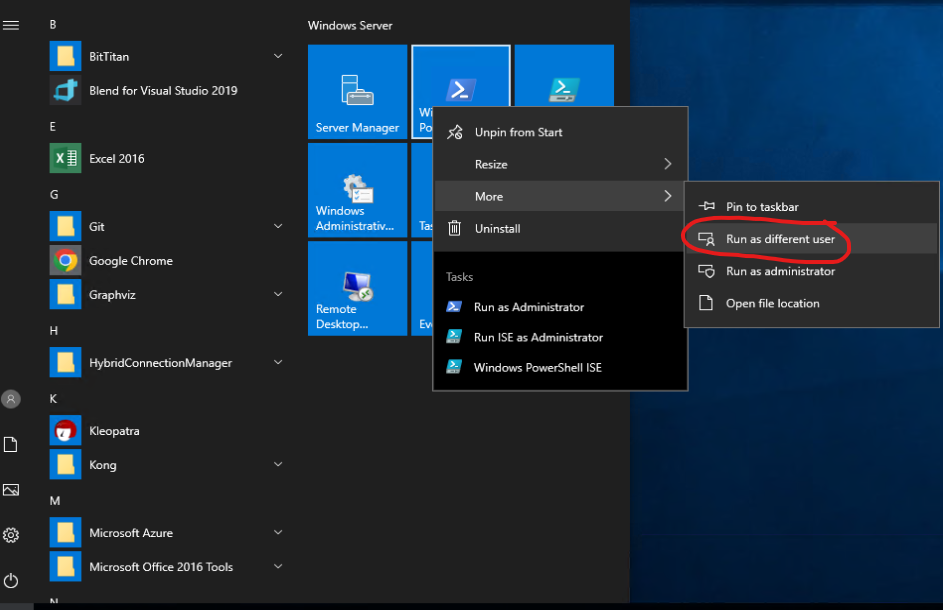Open Pictures from the Start sidebar
Image resolution: width=943 pixels, height=610 pixels.
click(11, 490)
